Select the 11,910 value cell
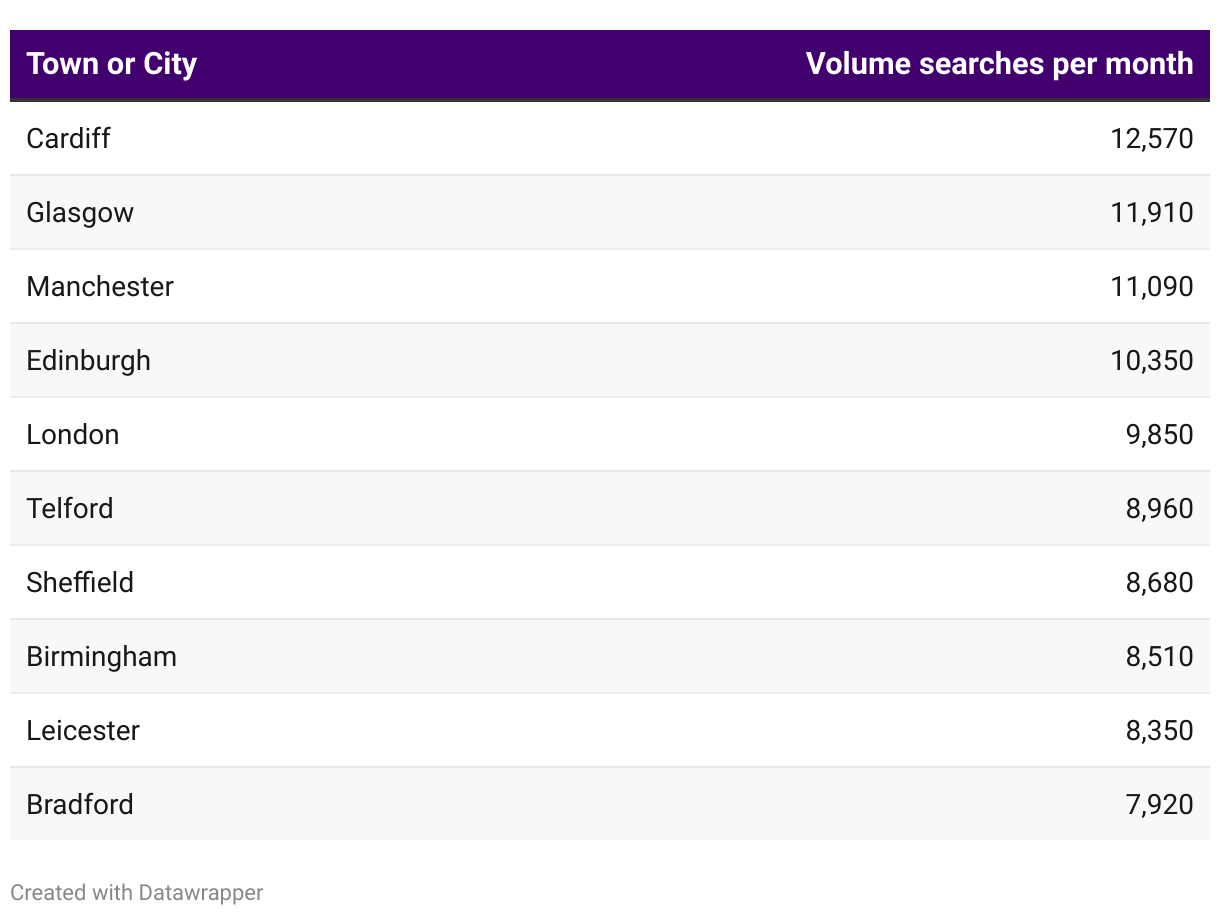The image size is (1220, 916). (x=1151, y=212)
